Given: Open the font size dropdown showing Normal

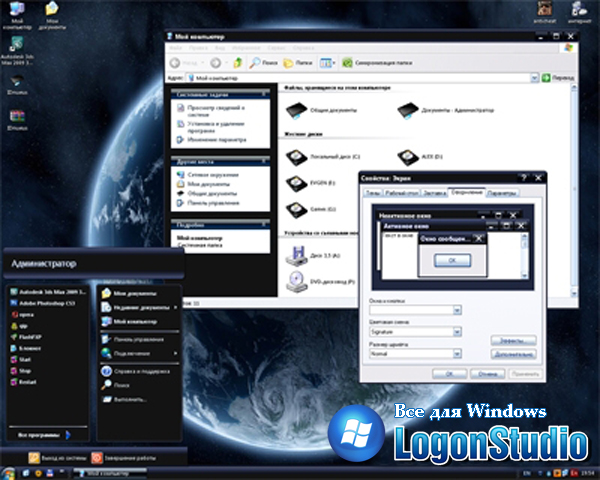Looking at the screenshot, I should pos(457,354).
